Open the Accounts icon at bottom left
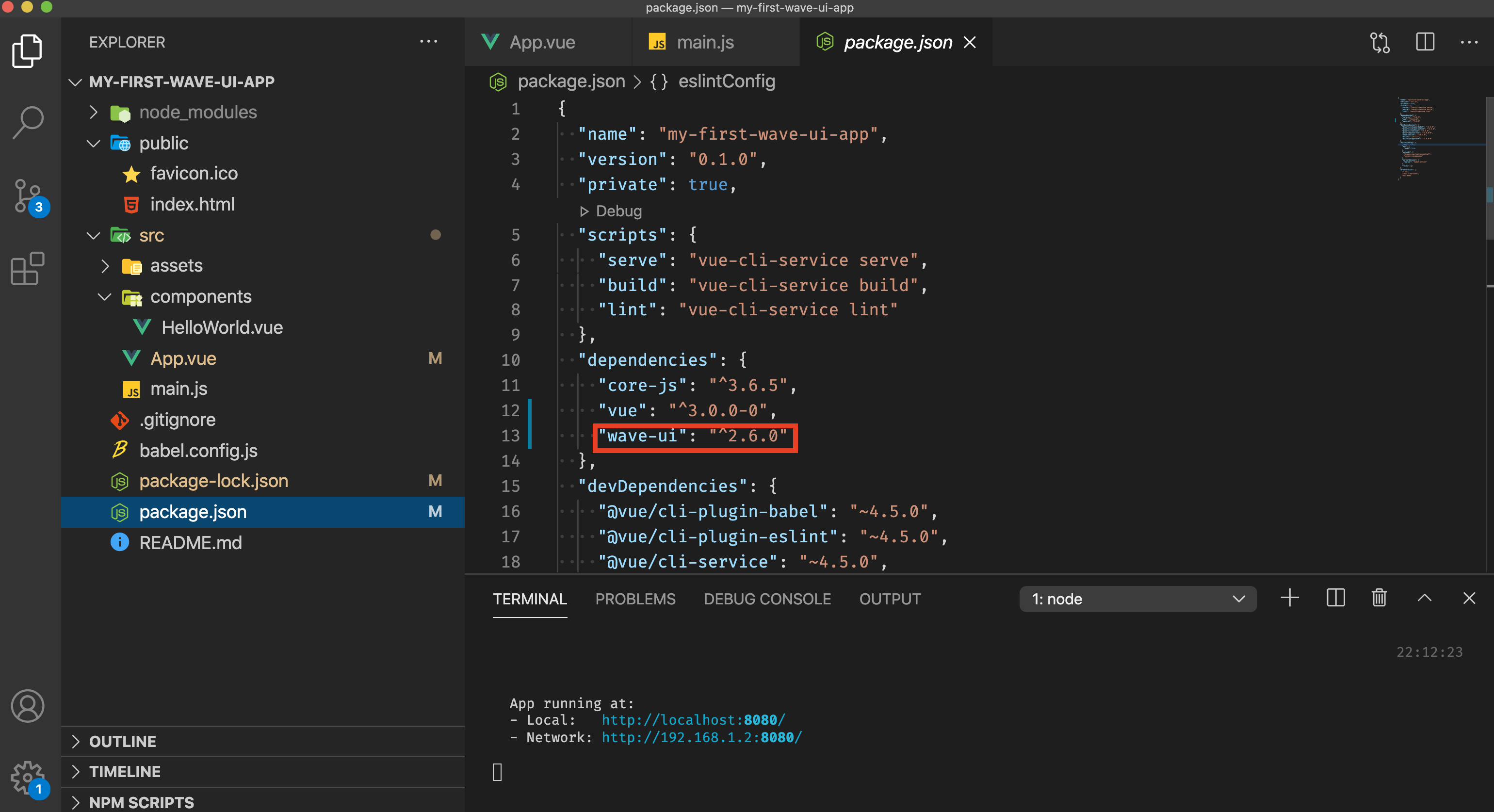 27,706
